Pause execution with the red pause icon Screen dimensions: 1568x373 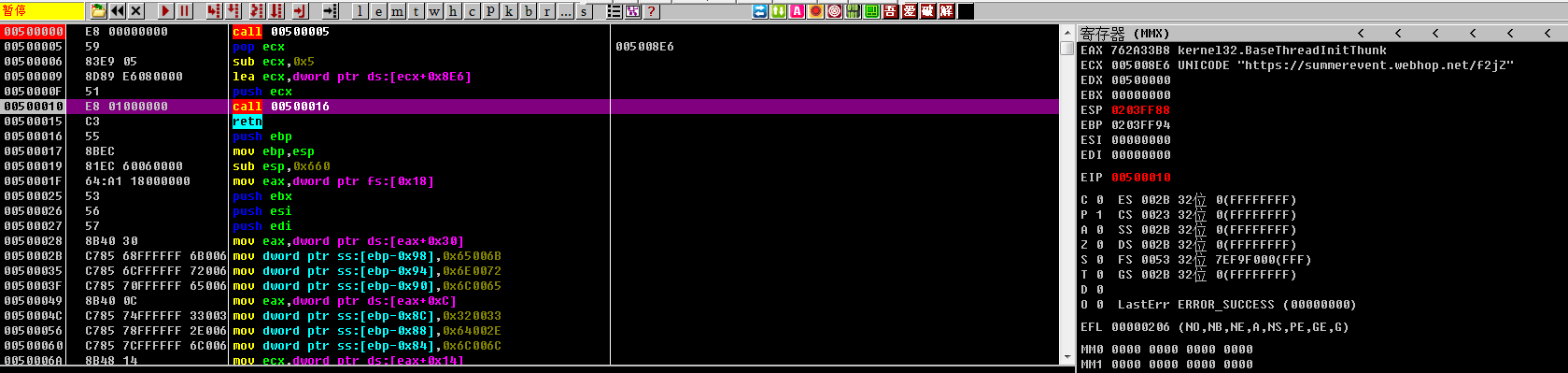click(x=185, y=11)
